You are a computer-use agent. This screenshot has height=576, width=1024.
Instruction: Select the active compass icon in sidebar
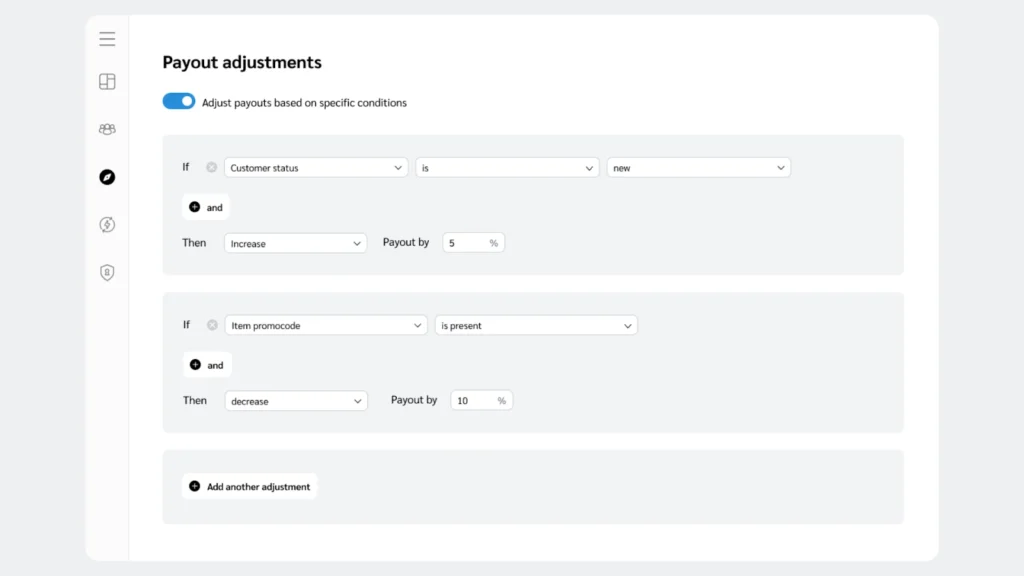(107, 177)
